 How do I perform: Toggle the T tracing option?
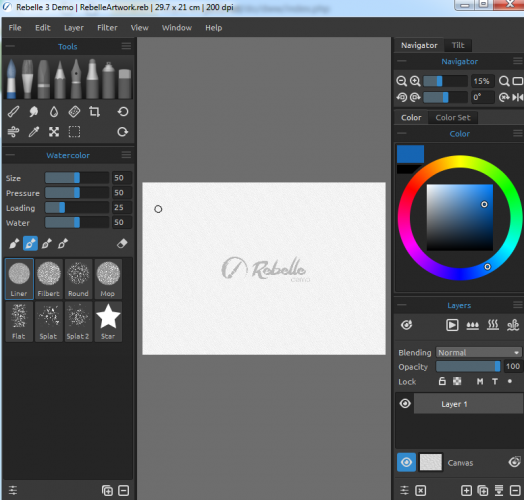click(x=495, y=381)
